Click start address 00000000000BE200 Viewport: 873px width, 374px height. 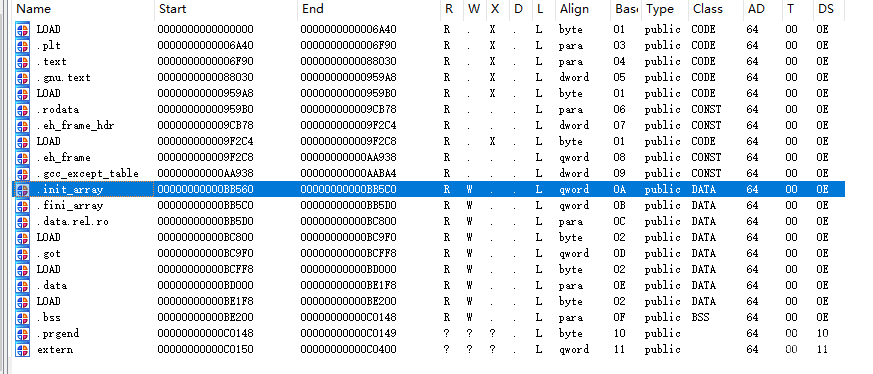coord(205,318)
